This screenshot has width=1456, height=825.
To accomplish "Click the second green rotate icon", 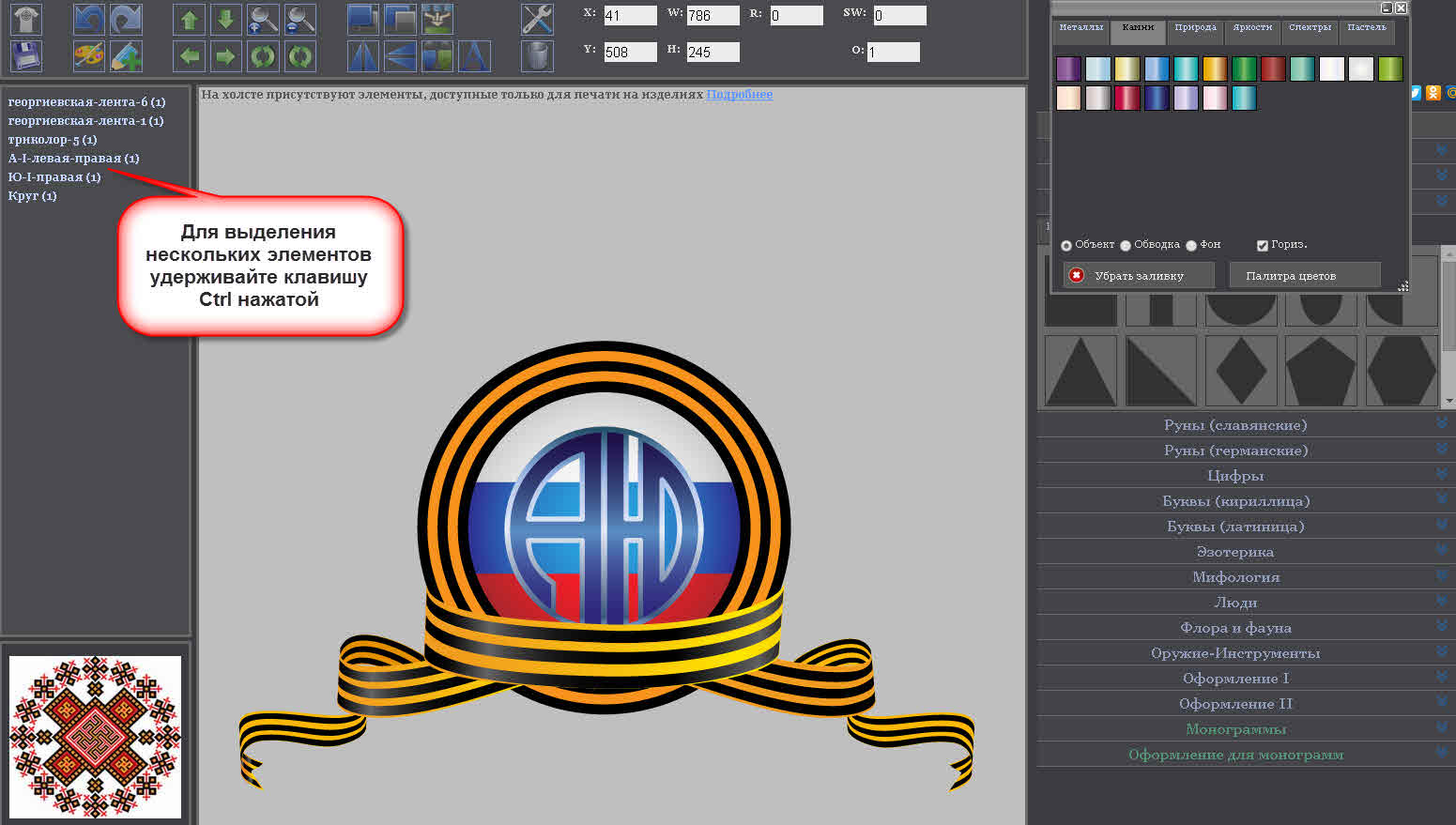I will click(x=300, y=56).
